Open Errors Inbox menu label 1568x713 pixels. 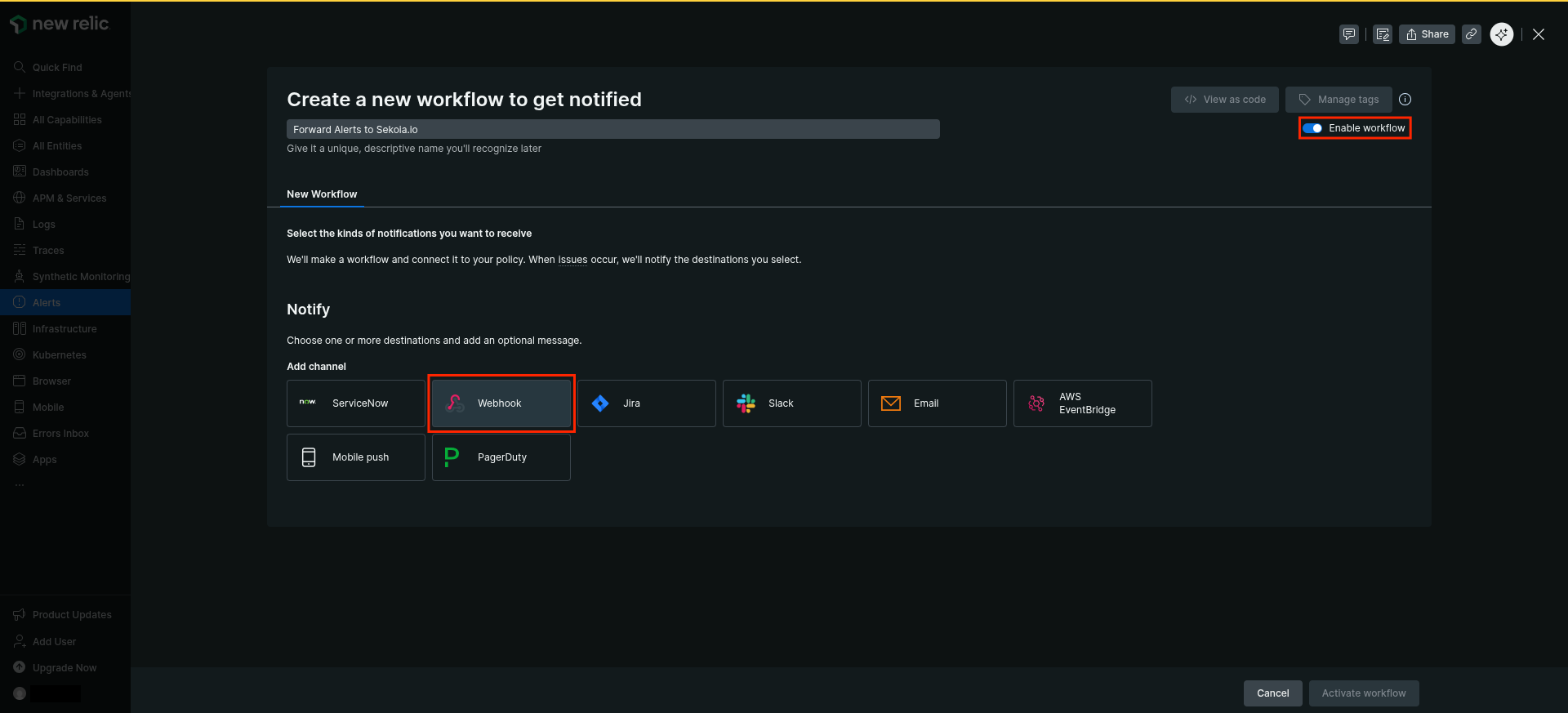[x=60, y=434]
